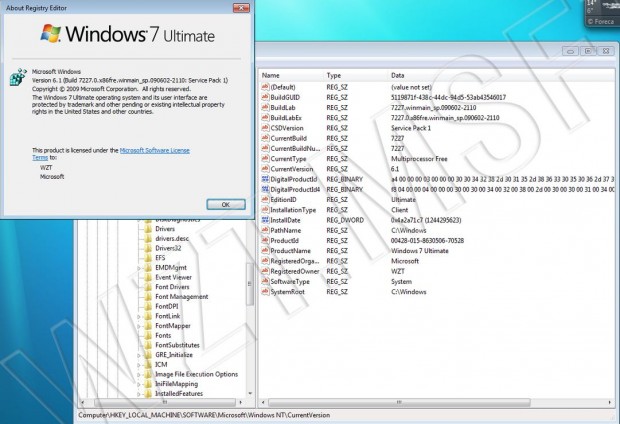
Task: Select the FontSubstitutes key
Action: [x=177, y=345]
